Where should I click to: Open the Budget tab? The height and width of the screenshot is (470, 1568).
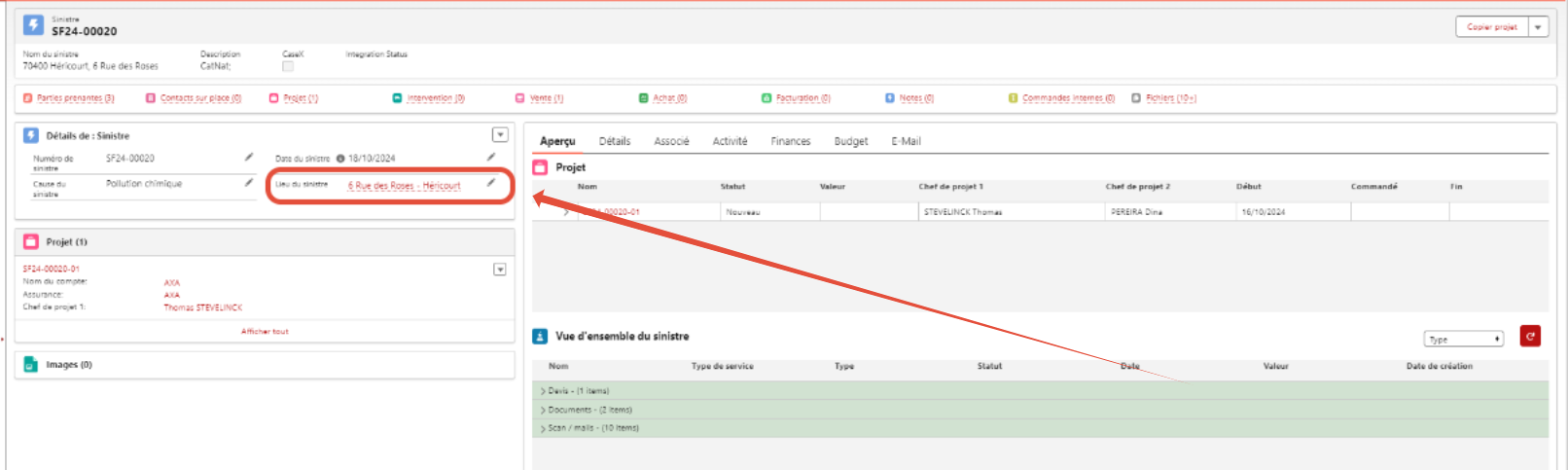(851, 141)
